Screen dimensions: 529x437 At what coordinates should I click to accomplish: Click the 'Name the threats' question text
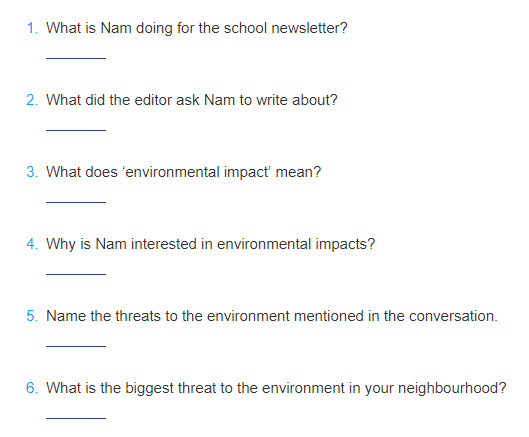click(272, 316)
